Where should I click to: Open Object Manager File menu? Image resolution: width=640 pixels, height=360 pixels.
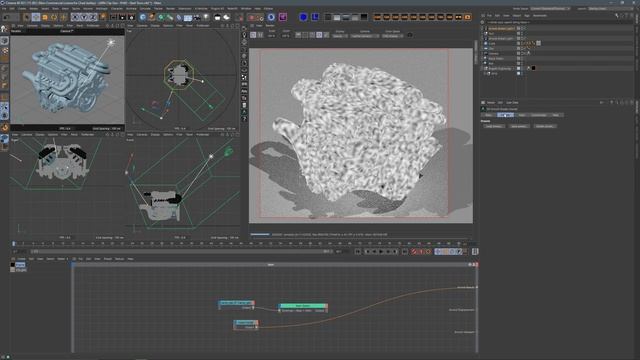[489, 16]
